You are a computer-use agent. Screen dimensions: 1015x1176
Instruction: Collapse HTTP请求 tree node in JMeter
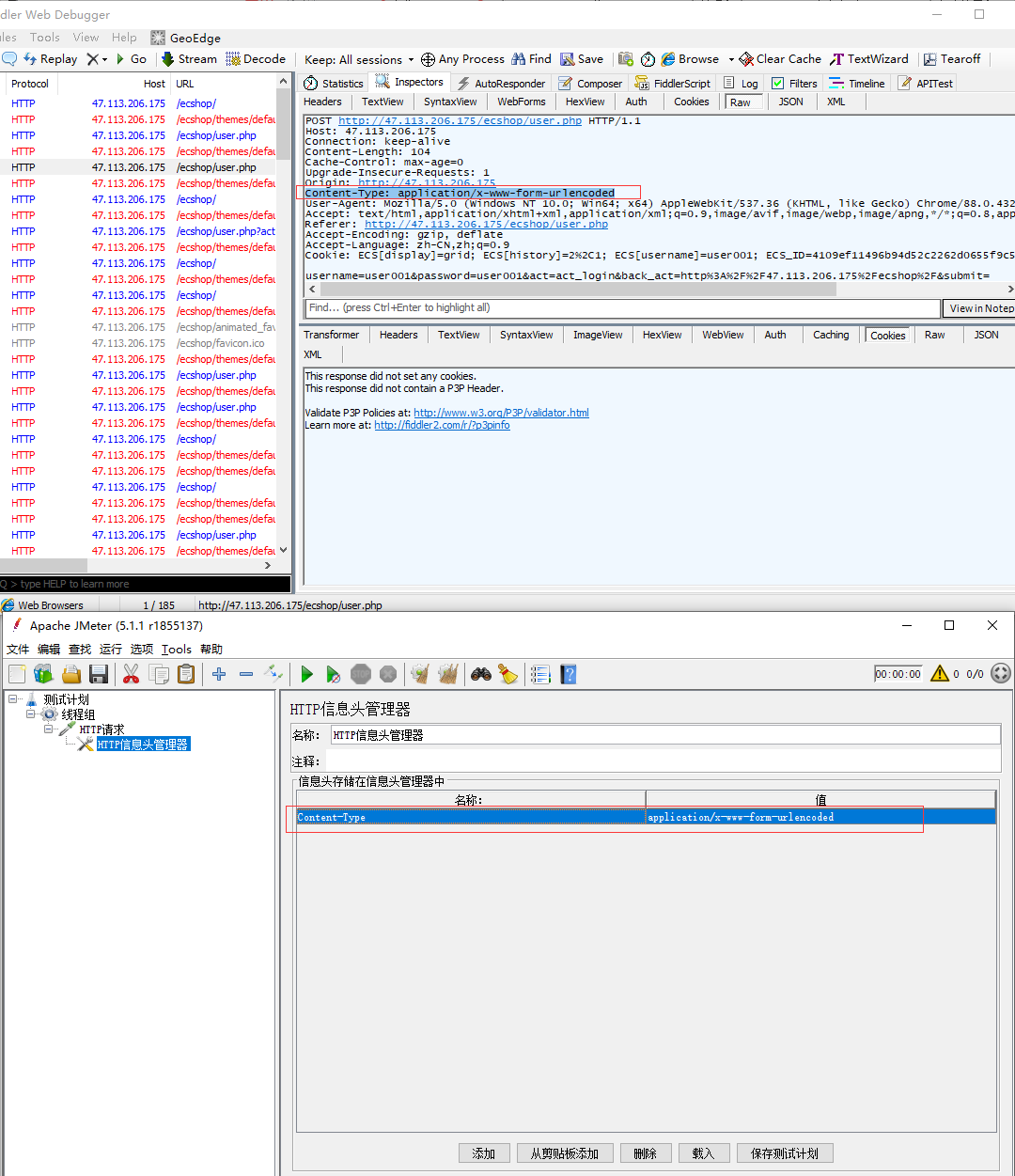[49, 729]
